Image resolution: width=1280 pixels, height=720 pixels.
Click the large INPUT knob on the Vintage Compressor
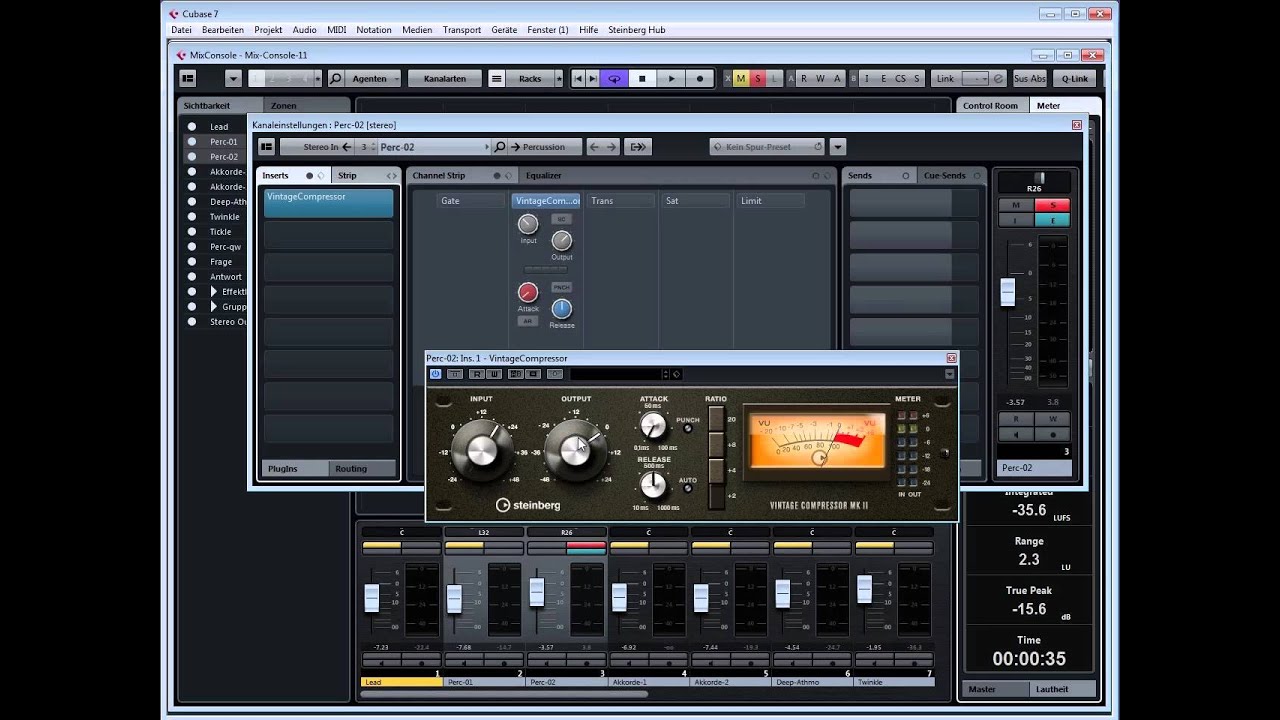click(x=481, y=450)
